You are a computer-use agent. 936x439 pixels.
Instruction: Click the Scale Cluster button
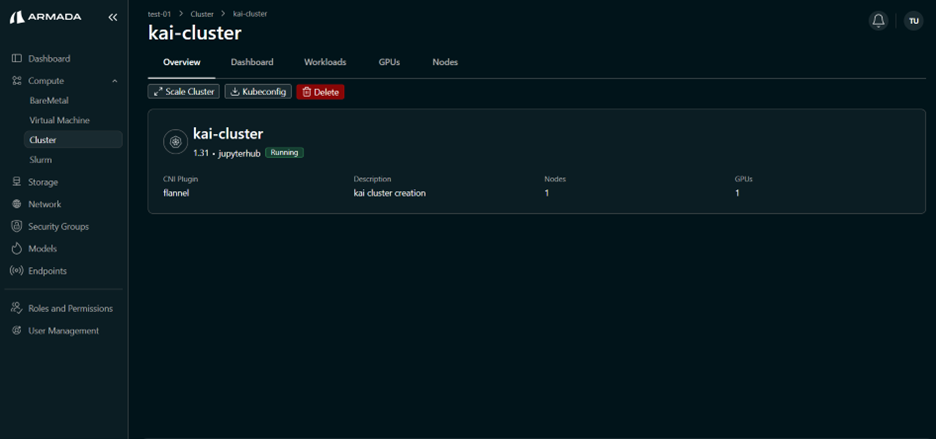pyautogui.click(x=184, y=92)
